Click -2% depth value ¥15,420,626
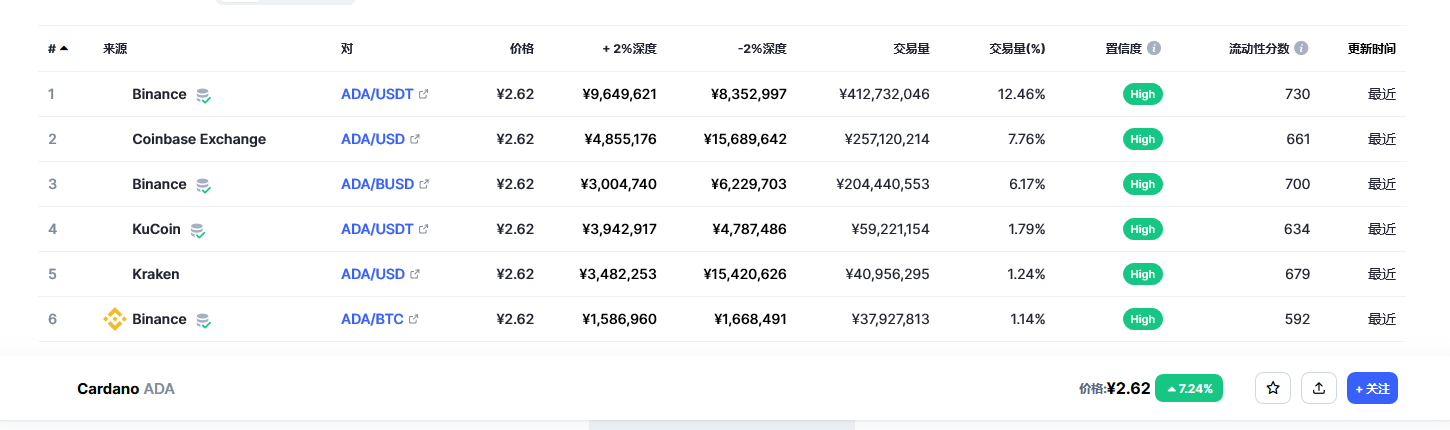 pyautogui.click(x=745, y=274)
